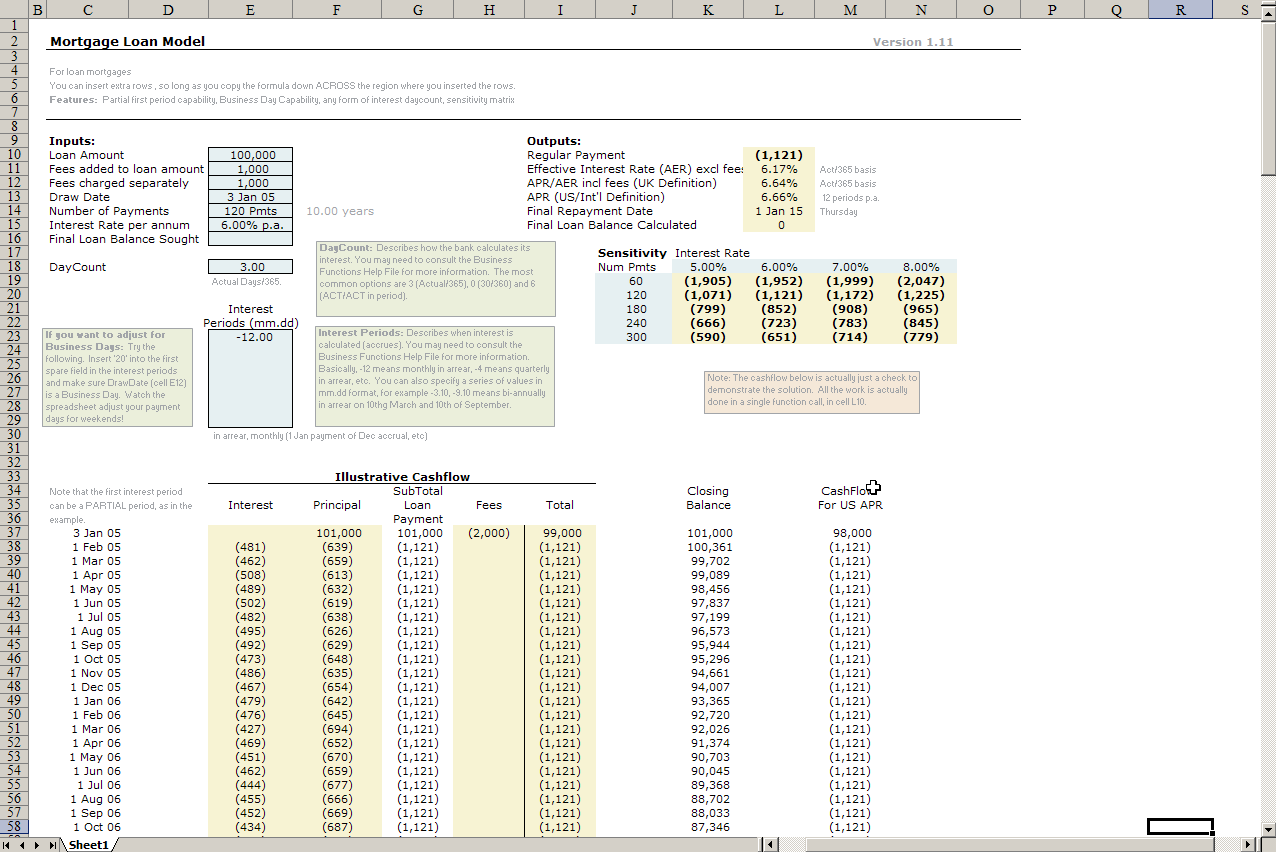The width and height of the screenshot is (1276, 852).
Task: Select the Interest Rate 6.00% p.a. cell
Action: [x=250, y=225]
